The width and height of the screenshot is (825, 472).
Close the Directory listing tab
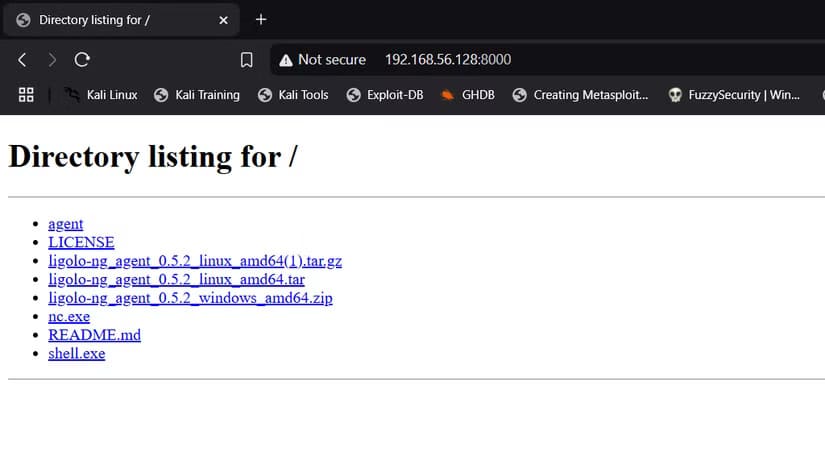[223, 20]
